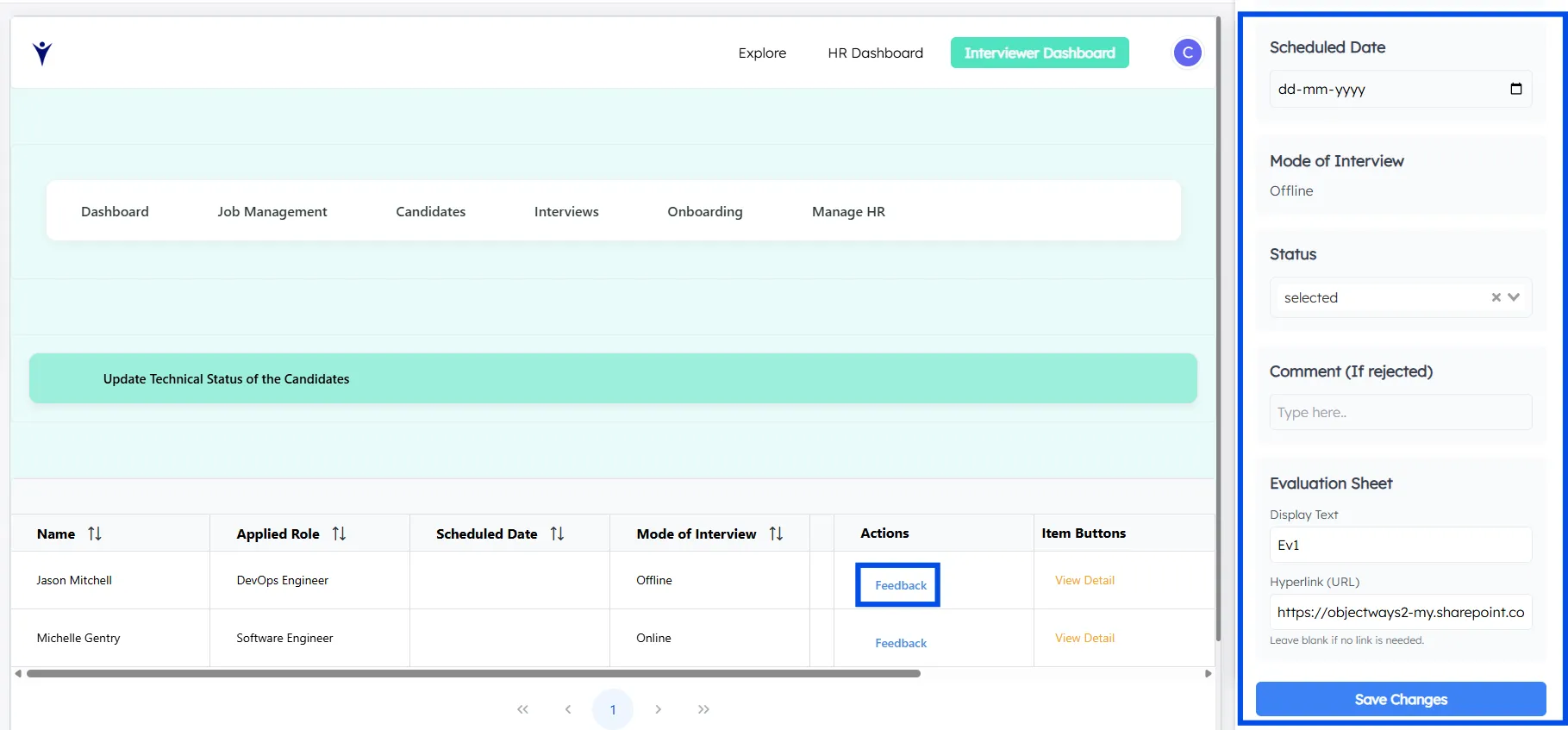Sort table by Scheduled Date column
The height and width of the screenshot is (730, 1568).
tap(557, 533)
